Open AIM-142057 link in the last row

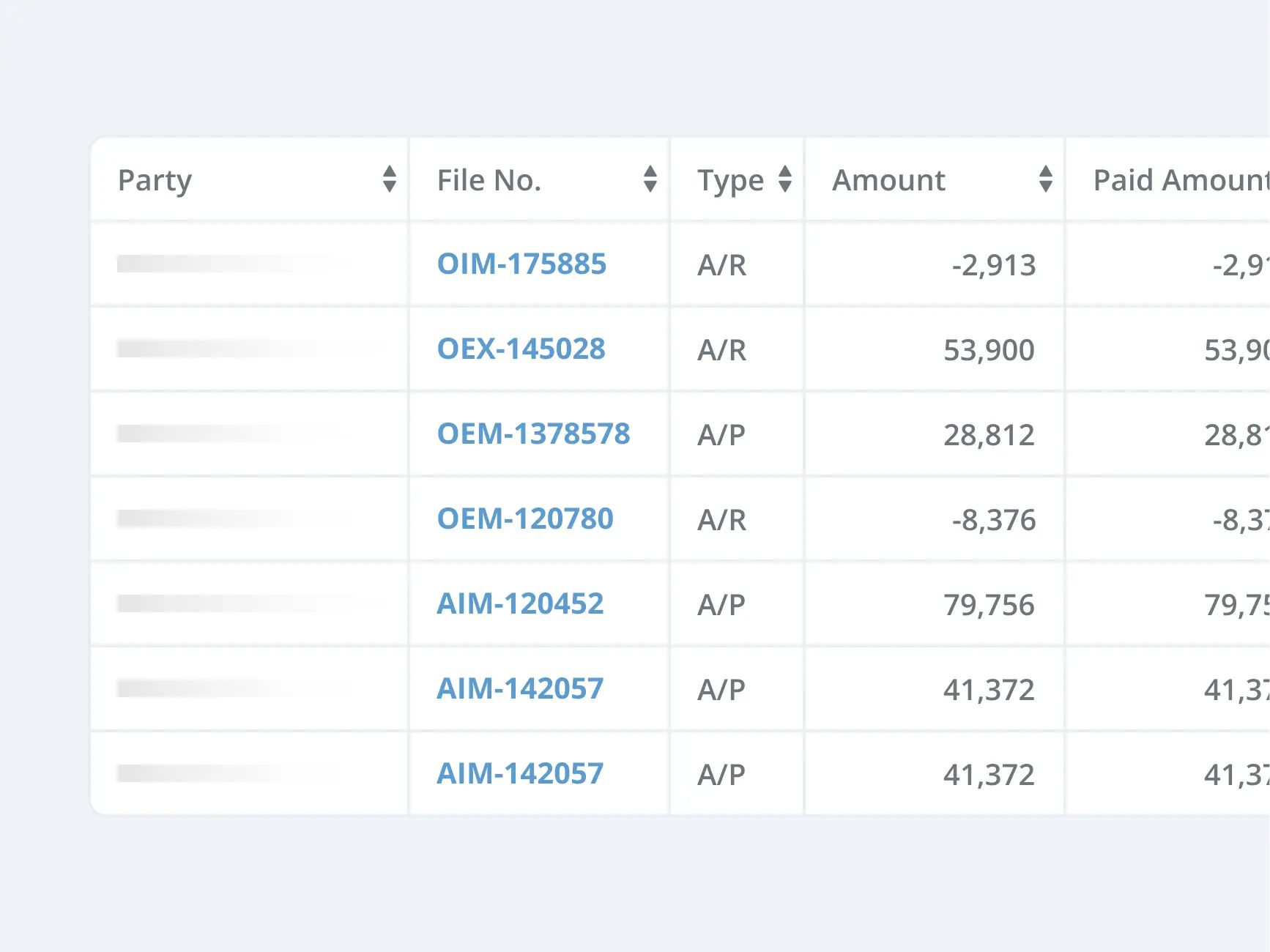click(520, 774)
